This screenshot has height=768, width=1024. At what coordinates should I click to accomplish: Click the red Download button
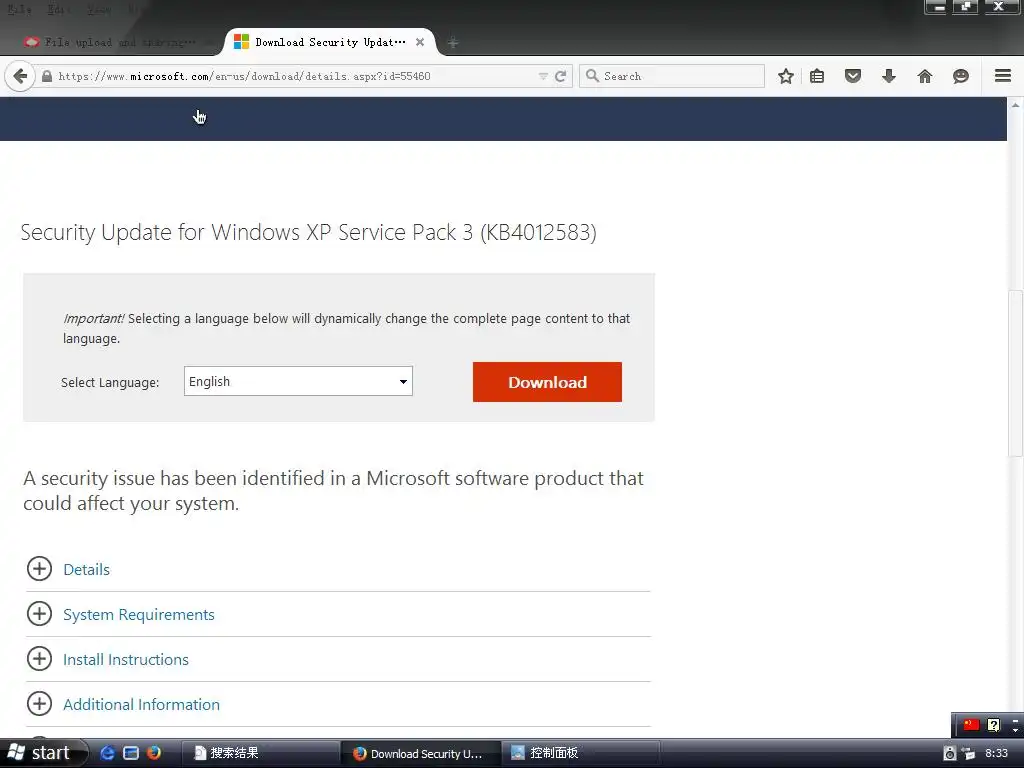(547, 382)
